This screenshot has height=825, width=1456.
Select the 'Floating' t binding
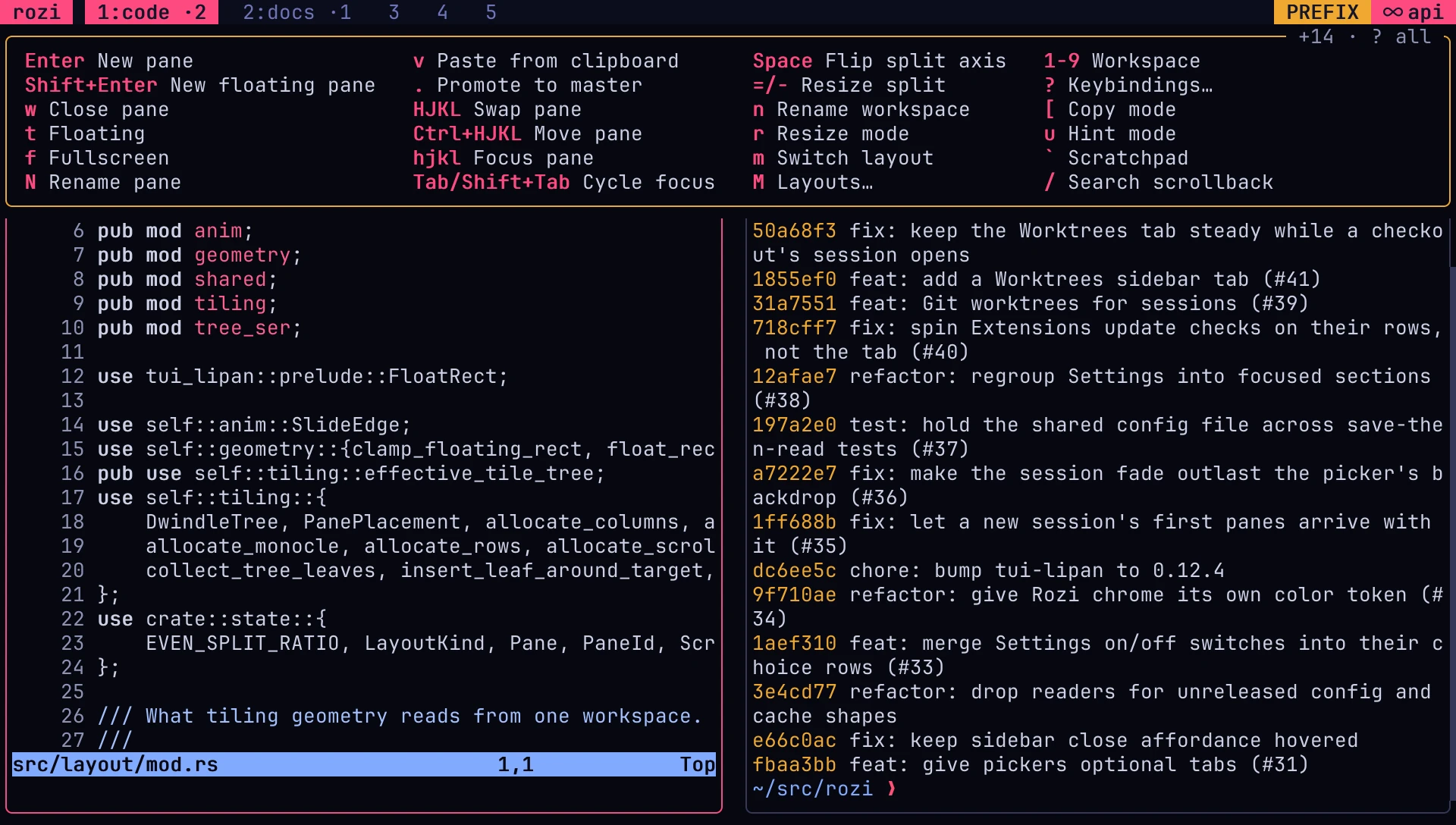[85, 133]
